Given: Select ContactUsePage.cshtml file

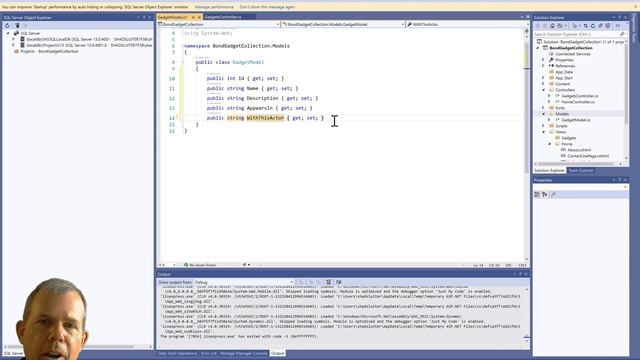Looking at the screenshot, I should [x=584, y=156].
